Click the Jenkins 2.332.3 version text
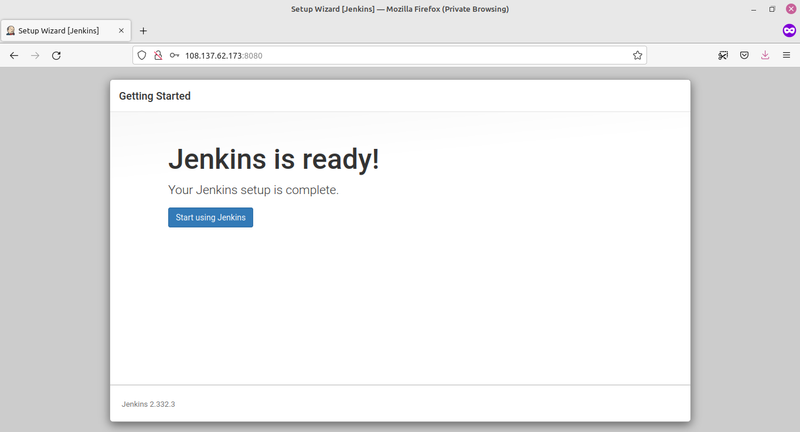Viewport: 800px width, 432px height. point(148,404)
